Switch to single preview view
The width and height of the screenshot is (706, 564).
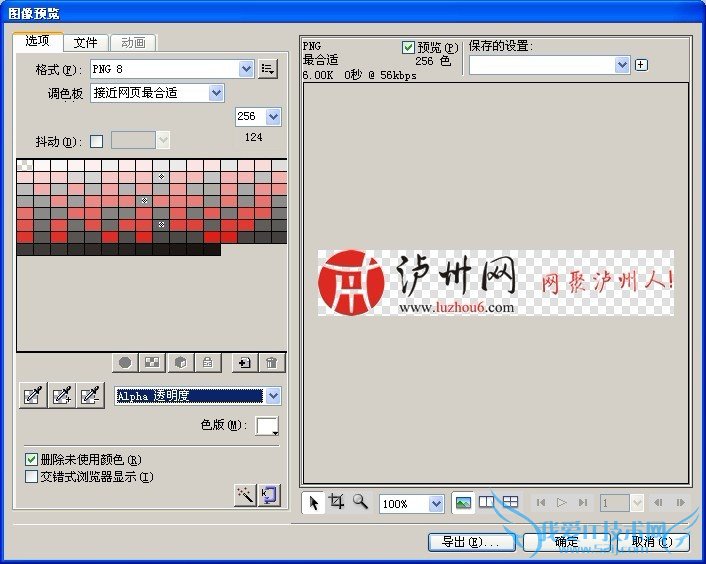pos(463,502)
